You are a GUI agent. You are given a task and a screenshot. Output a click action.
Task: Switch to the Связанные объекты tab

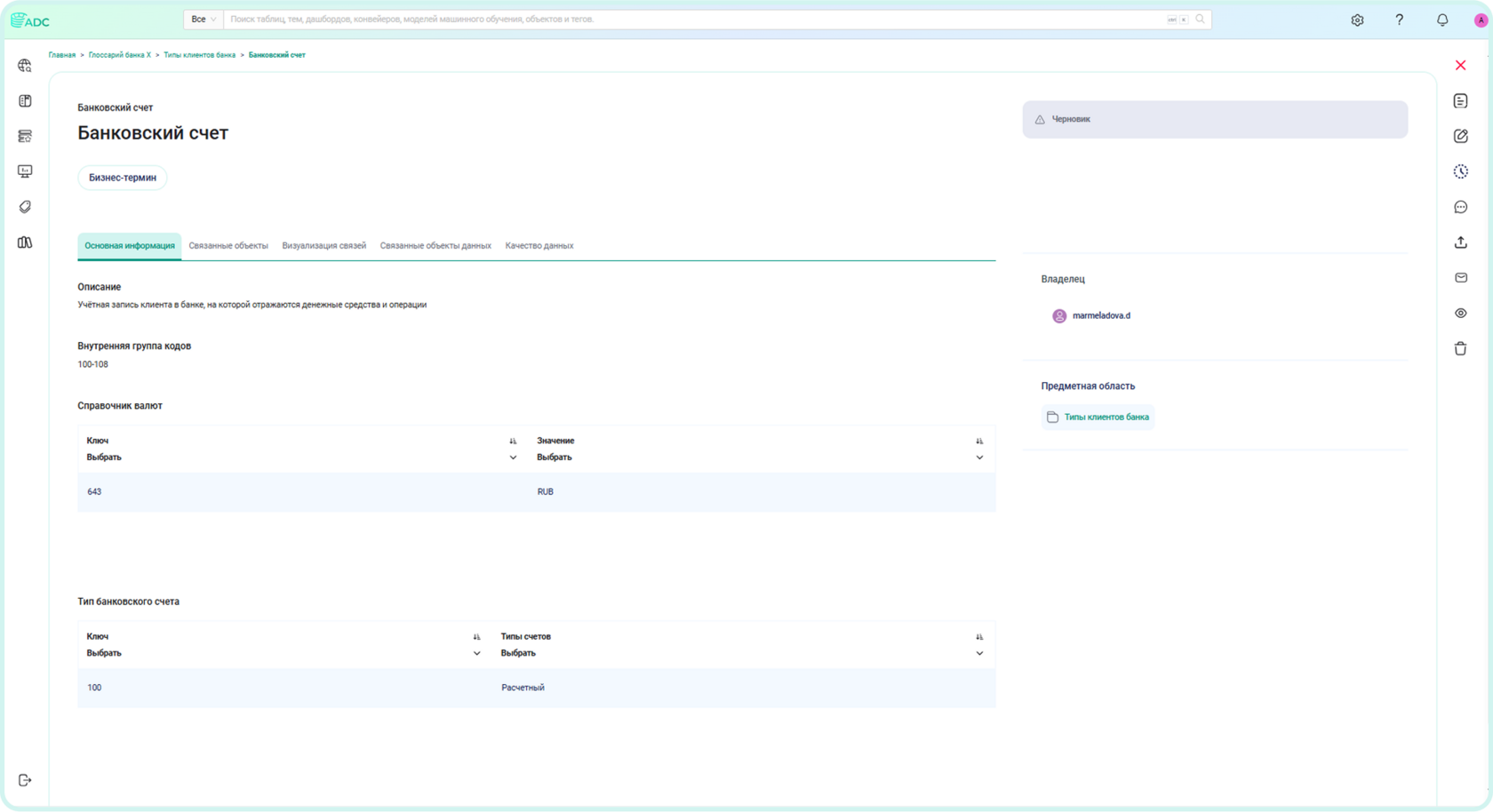(x=228, y=246)
